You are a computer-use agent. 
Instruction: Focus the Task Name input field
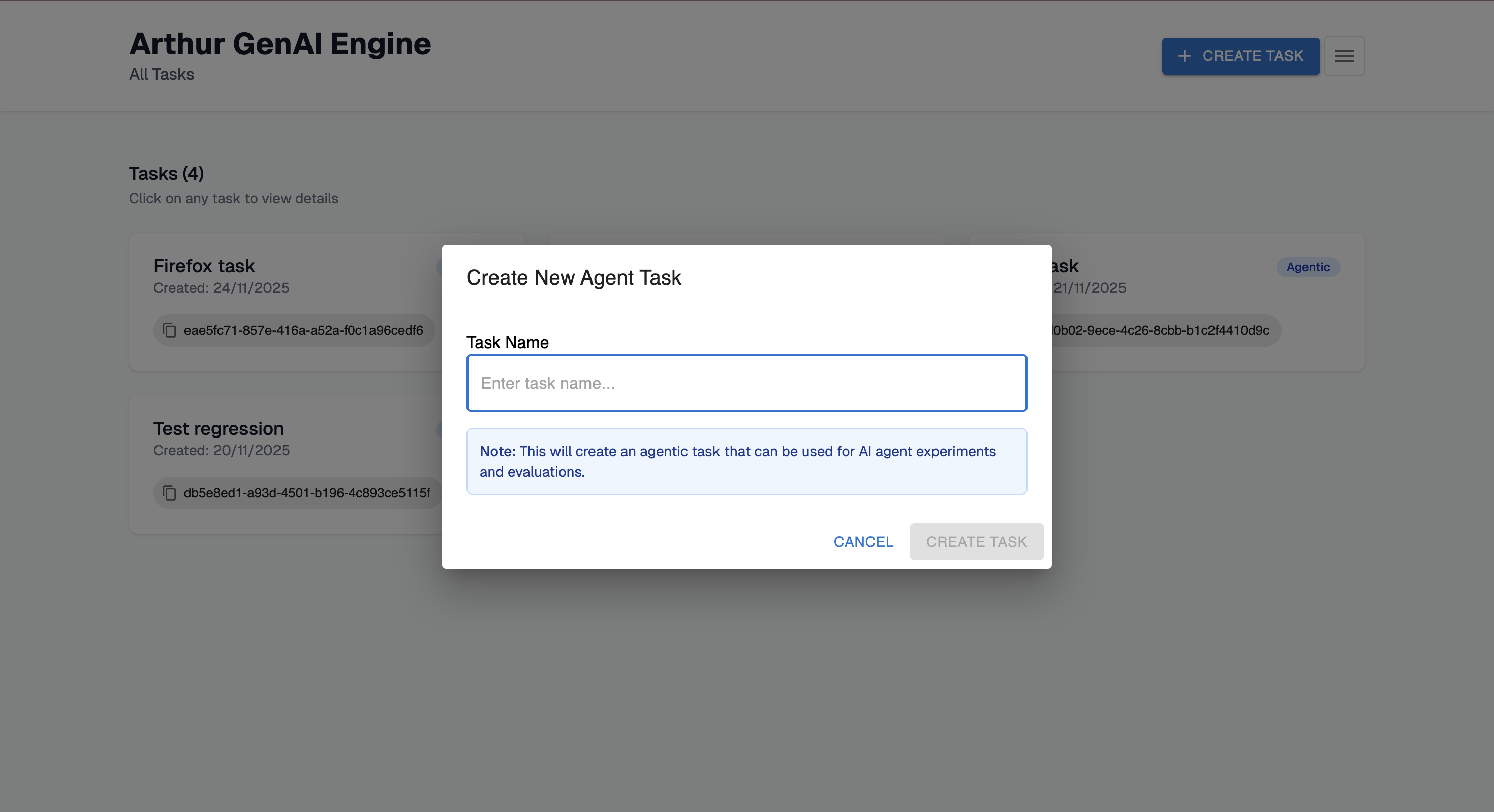(x=746, y=383)
